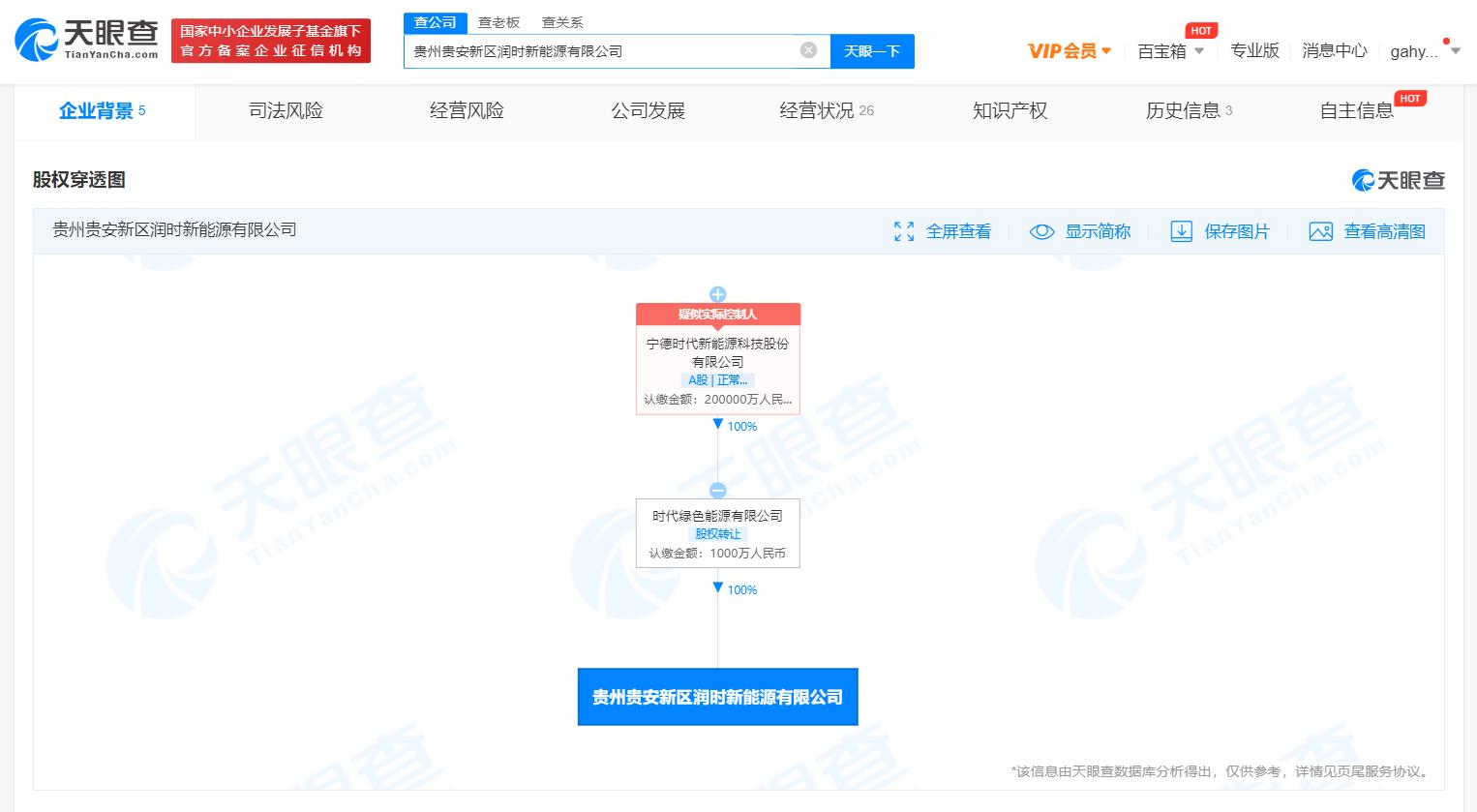Collapse the minus node above 时代绿色能源
Screen dimensions: 1477x812
(717, 491)
